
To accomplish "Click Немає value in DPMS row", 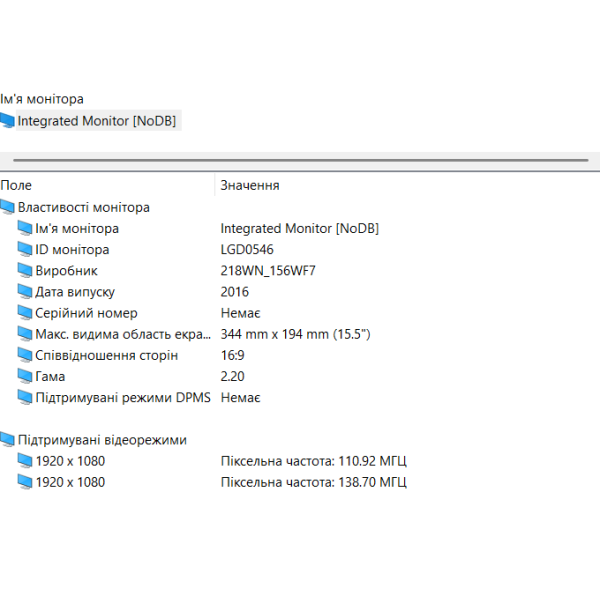I will click(240, 397).
